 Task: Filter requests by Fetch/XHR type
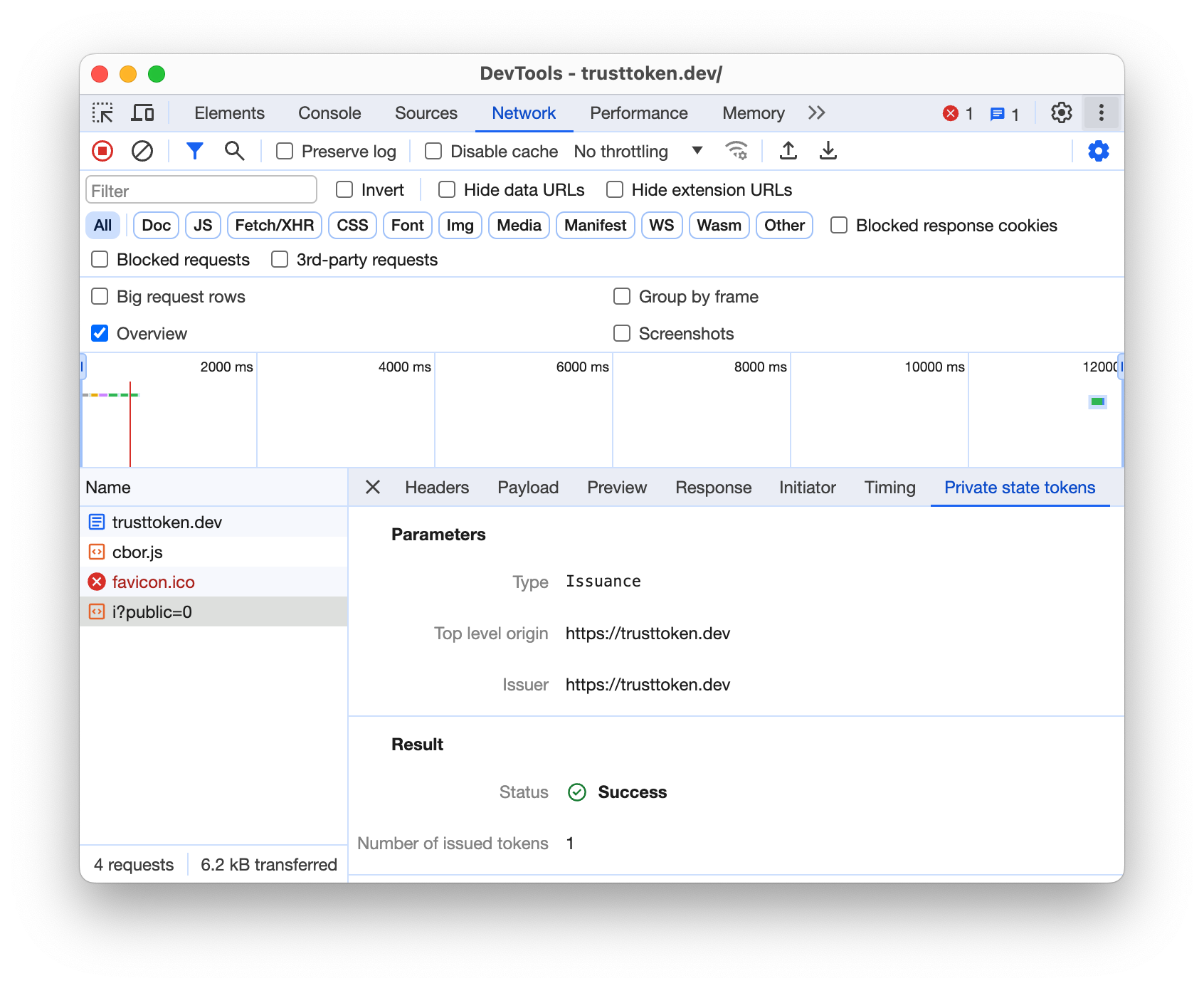click(x=274, y=226)
